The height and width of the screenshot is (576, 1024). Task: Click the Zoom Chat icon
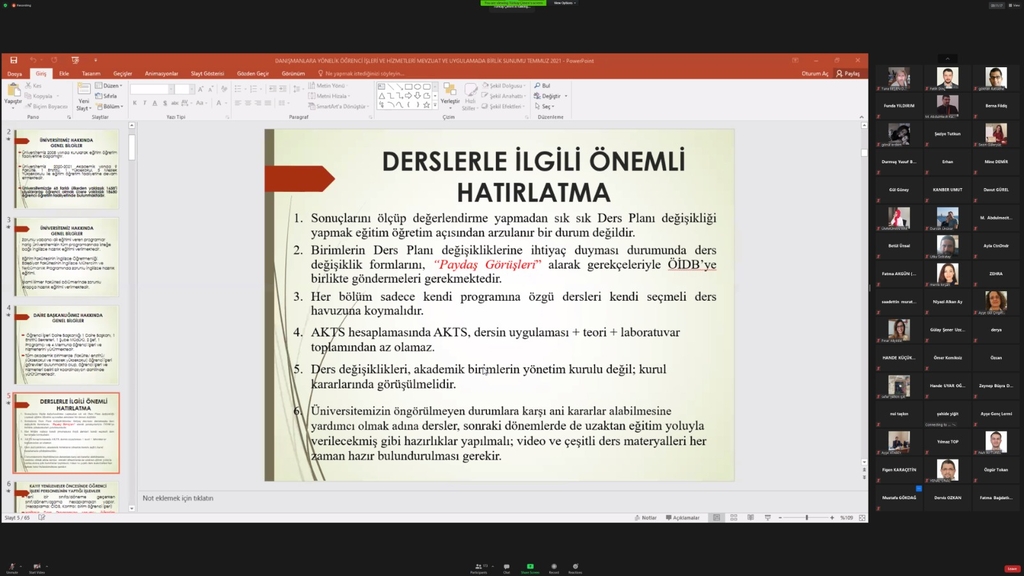(x=506, y=567)
